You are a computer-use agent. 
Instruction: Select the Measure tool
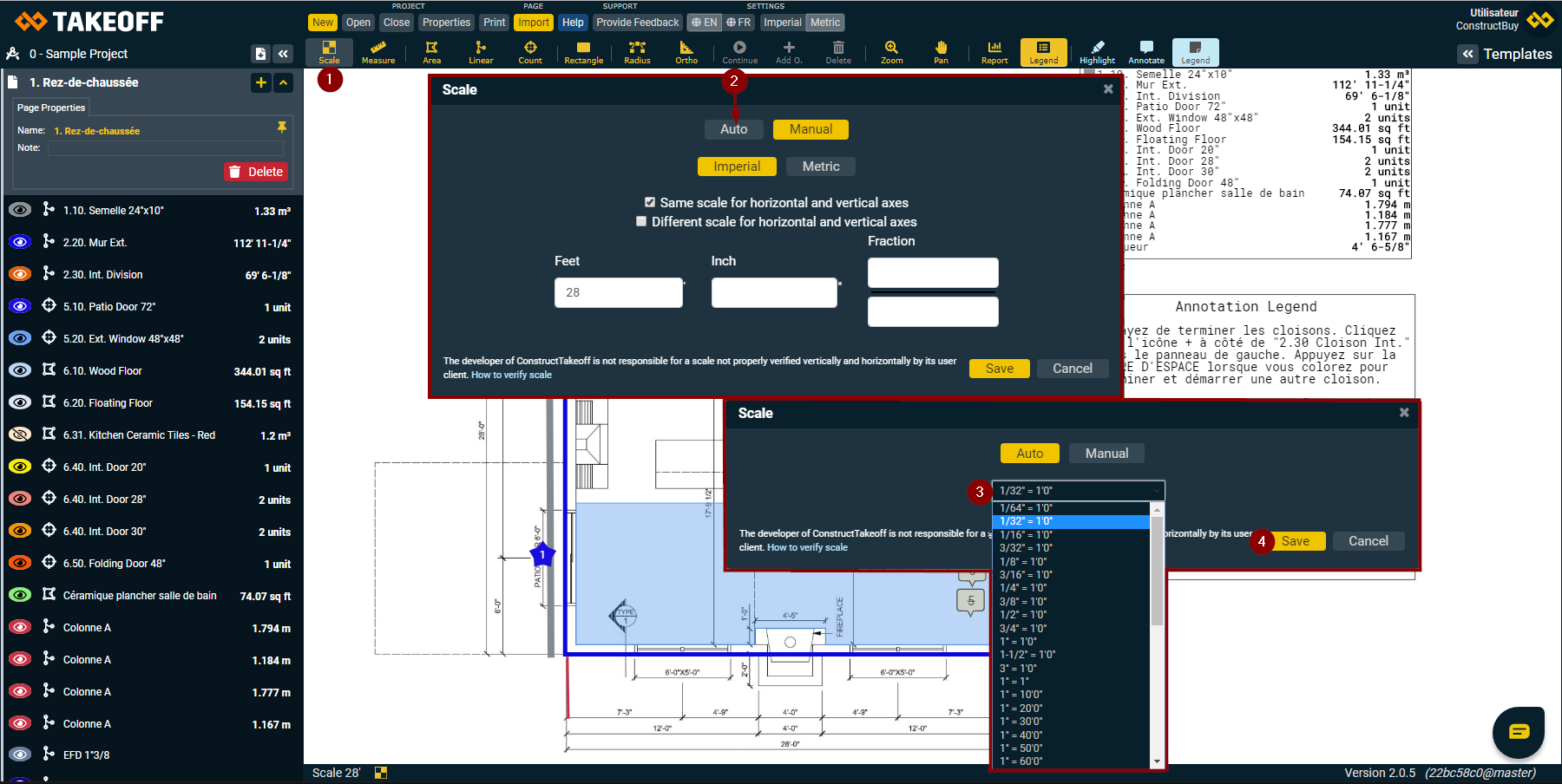(377, 52)
